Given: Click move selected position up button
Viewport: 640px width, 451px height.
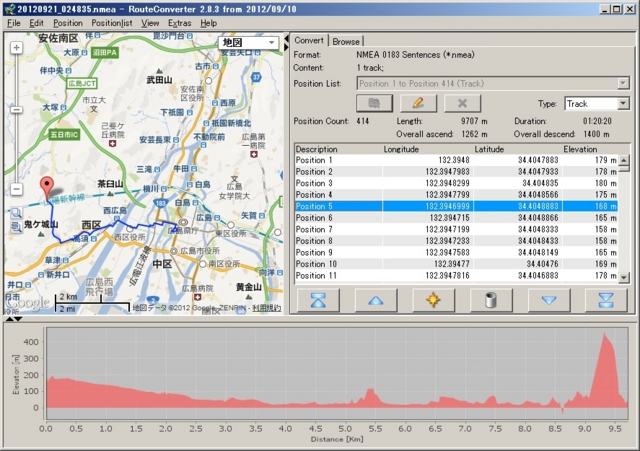Looking at the screenshot, I should point(376,300).
